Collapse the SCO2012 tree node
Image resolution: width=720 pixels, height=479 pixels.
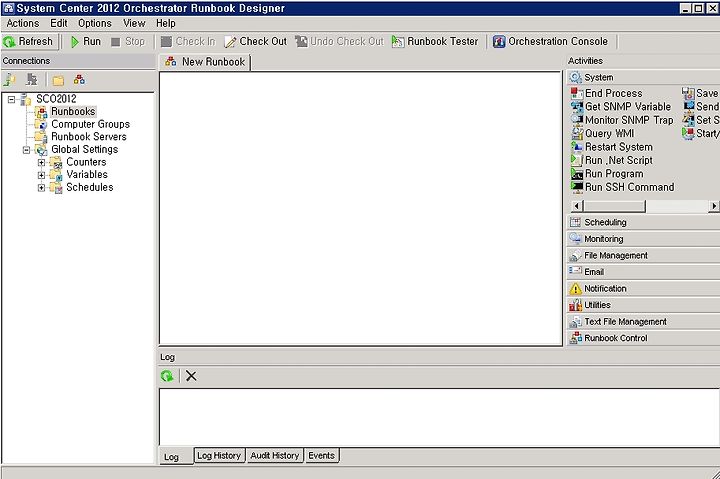click(x=11, y=99)
